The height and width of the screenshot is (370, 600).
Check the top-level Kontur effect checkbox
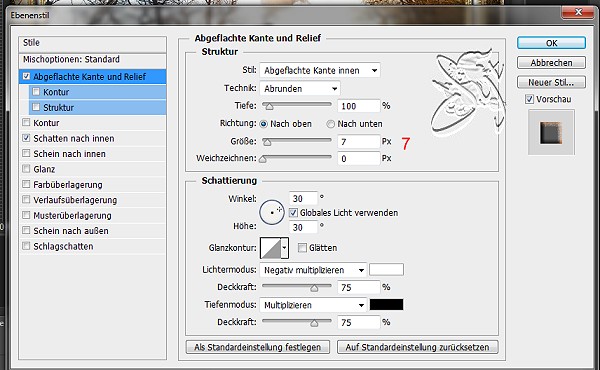point(26,122)
